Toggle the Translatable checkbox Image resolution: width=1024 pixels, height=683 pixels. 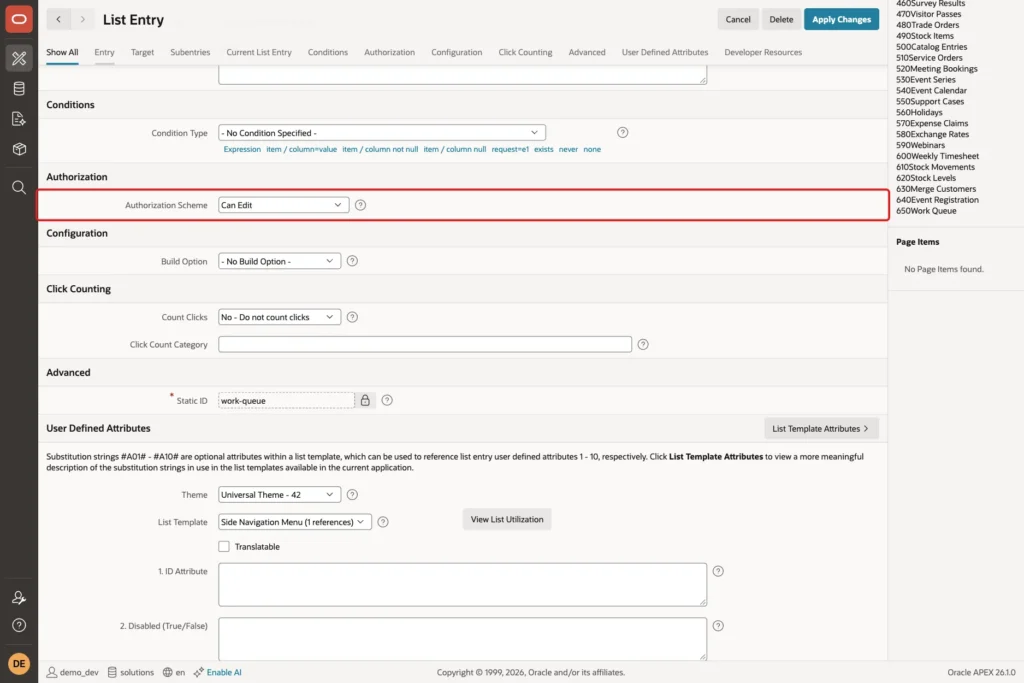224,547
